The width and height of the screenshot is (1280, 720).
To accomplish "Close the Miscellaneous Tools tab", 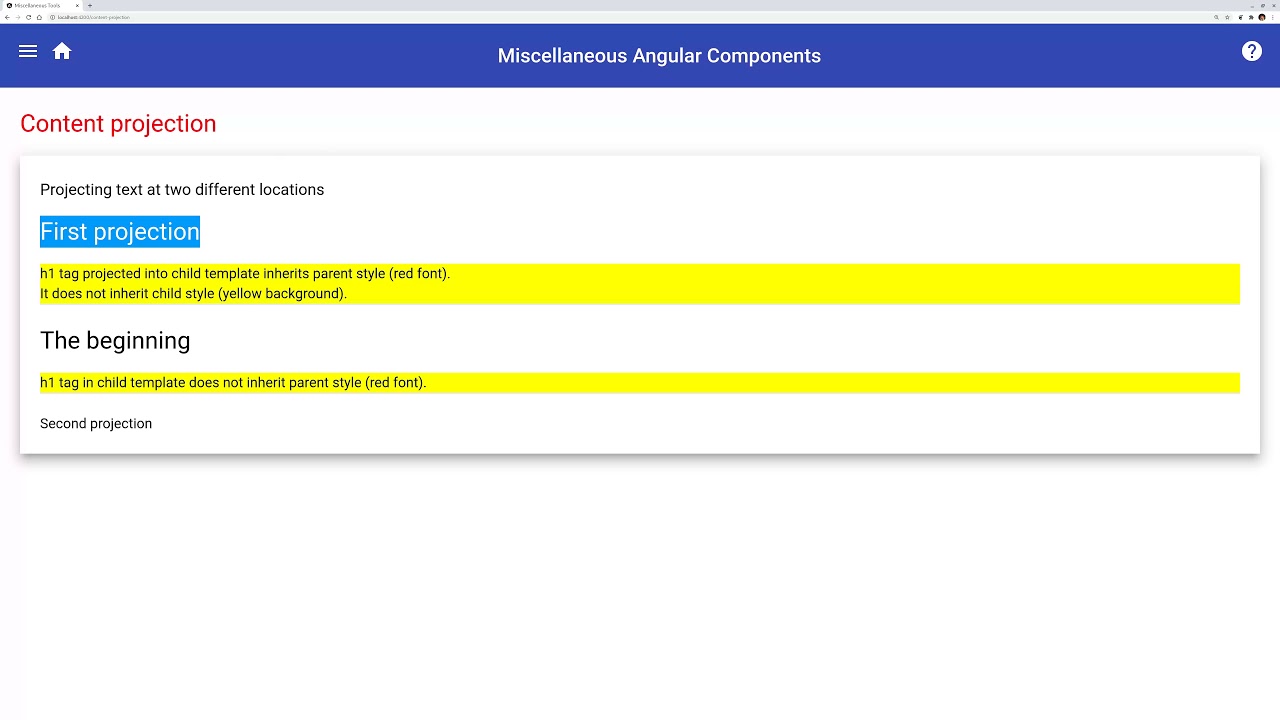I will (77, 5).
